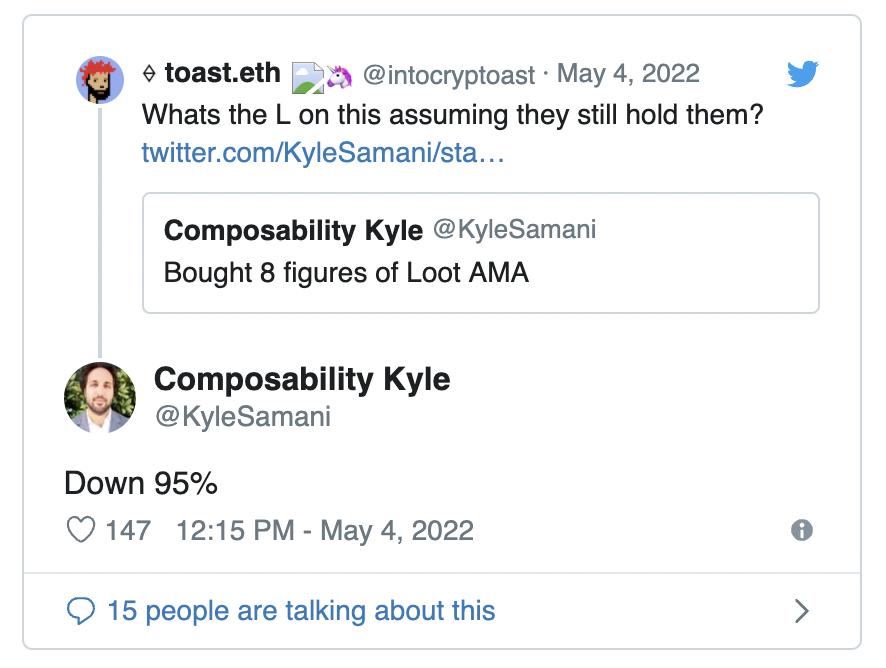The width and height of the screenshot is (886, 668).
Task: Open the twitter.com/KyleSamani/sta… link
Action: [323, 153]
